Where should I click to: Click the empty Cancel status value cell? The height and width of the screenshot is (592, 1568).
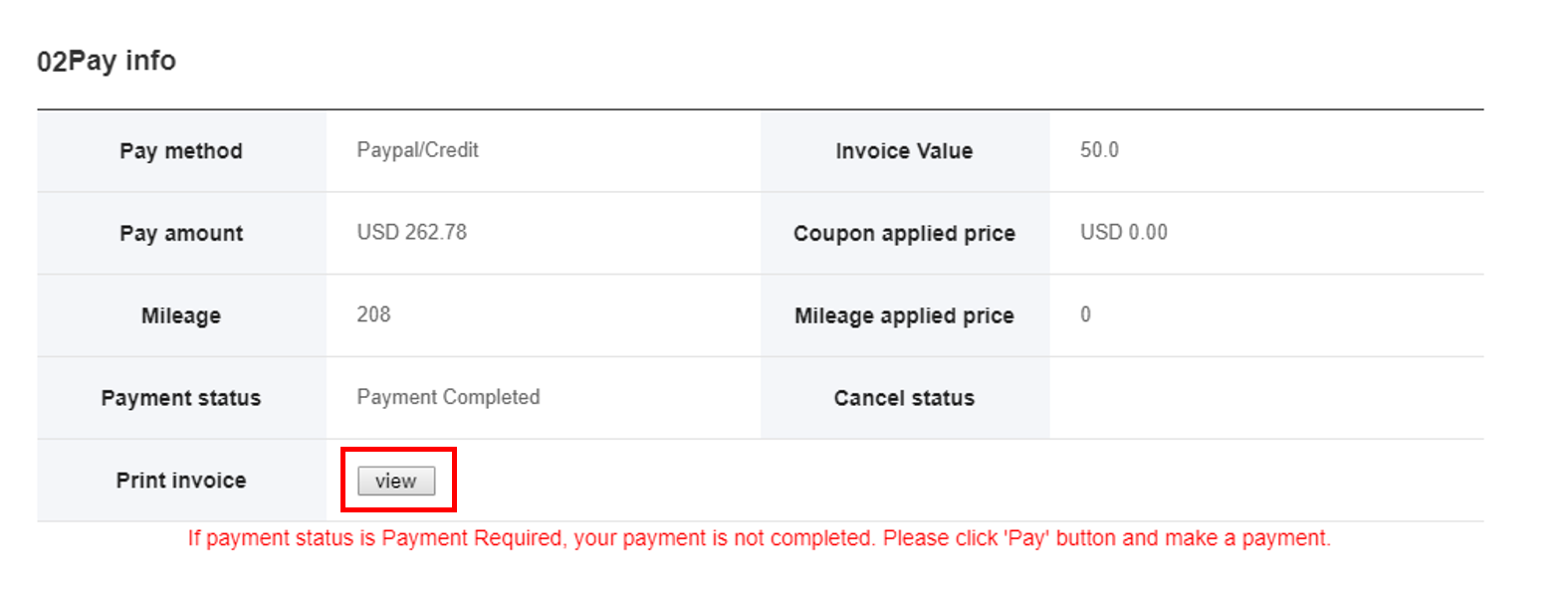tap(1266, 398)
